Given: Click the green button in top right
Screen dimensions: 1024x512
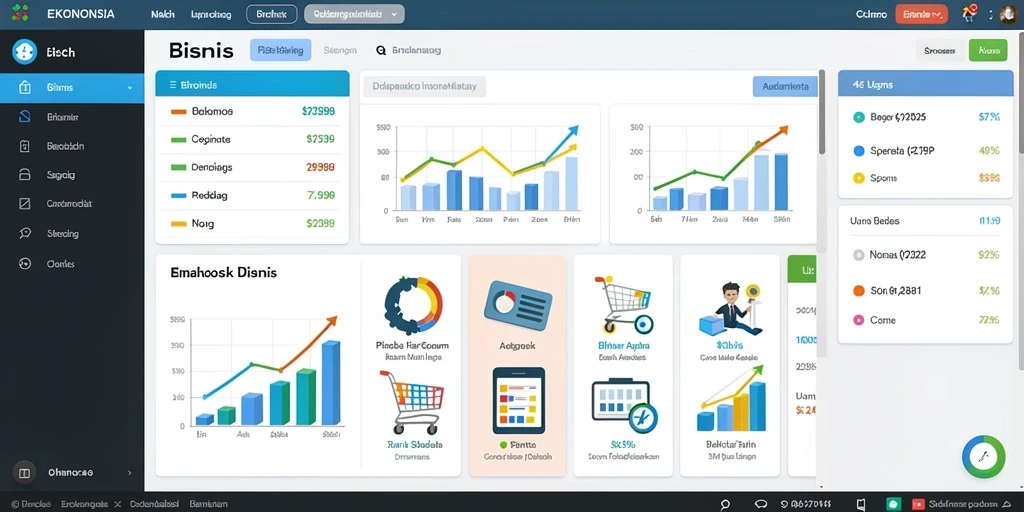Looking at the screenshot, I should point(988,50).
